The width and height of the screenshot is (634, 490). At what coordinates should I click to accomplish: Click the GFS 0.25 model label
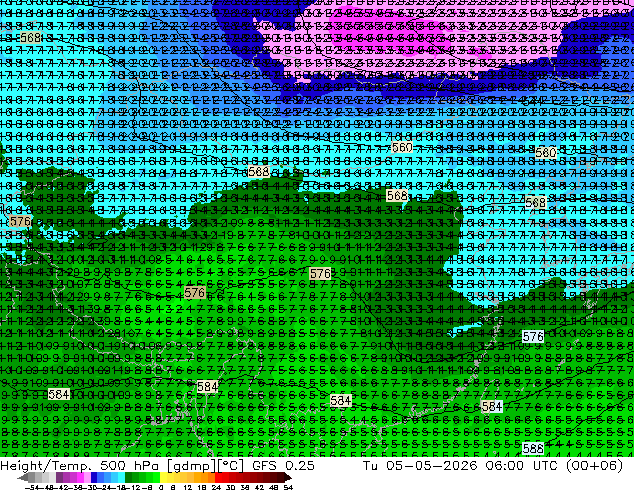[x=283, y=465]
